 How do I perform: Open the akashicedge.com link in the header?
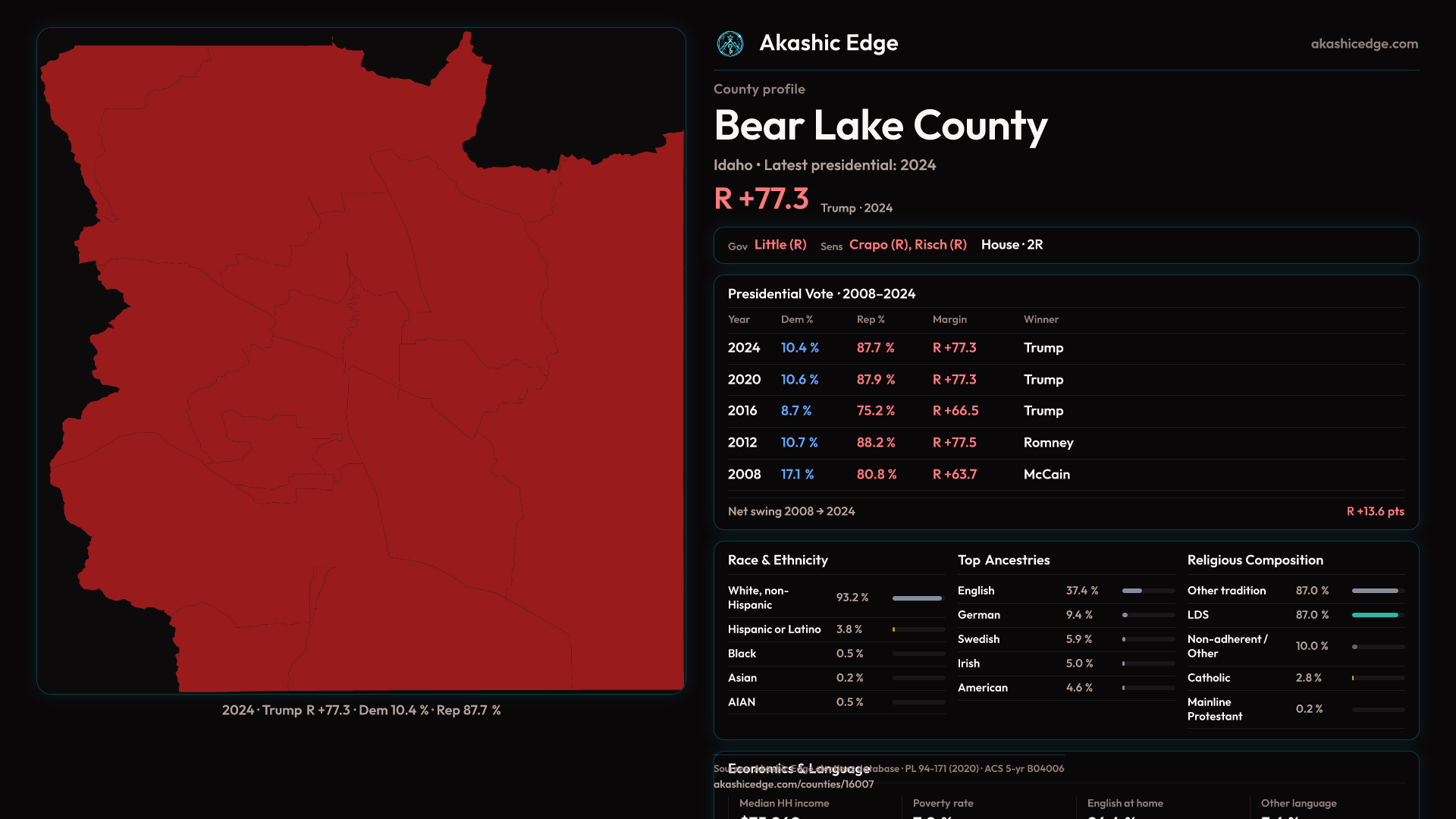coord(1363,44)
